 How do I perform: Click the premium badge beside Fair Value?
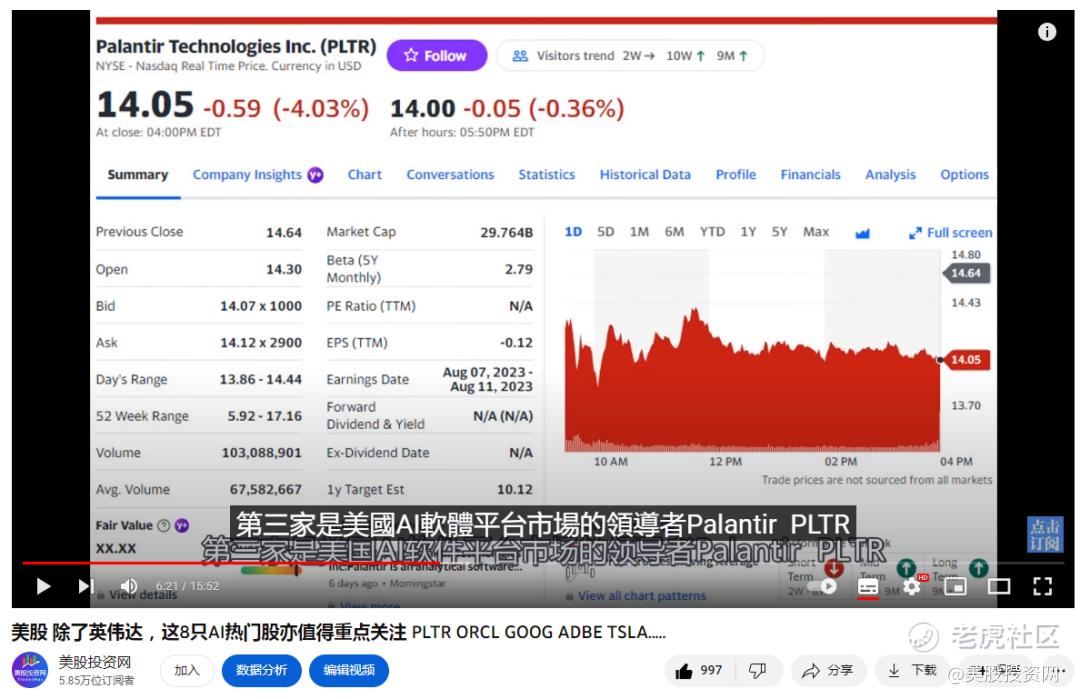182,525
